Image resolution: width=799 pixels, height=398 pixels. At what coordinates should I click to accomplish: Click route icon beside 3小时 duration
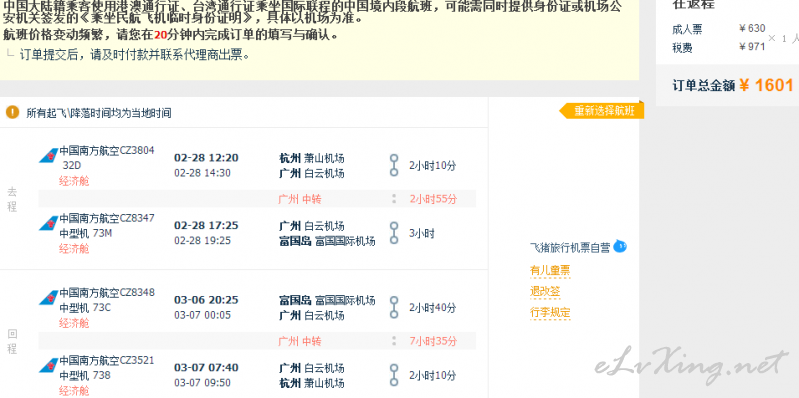tap(394, 233)
